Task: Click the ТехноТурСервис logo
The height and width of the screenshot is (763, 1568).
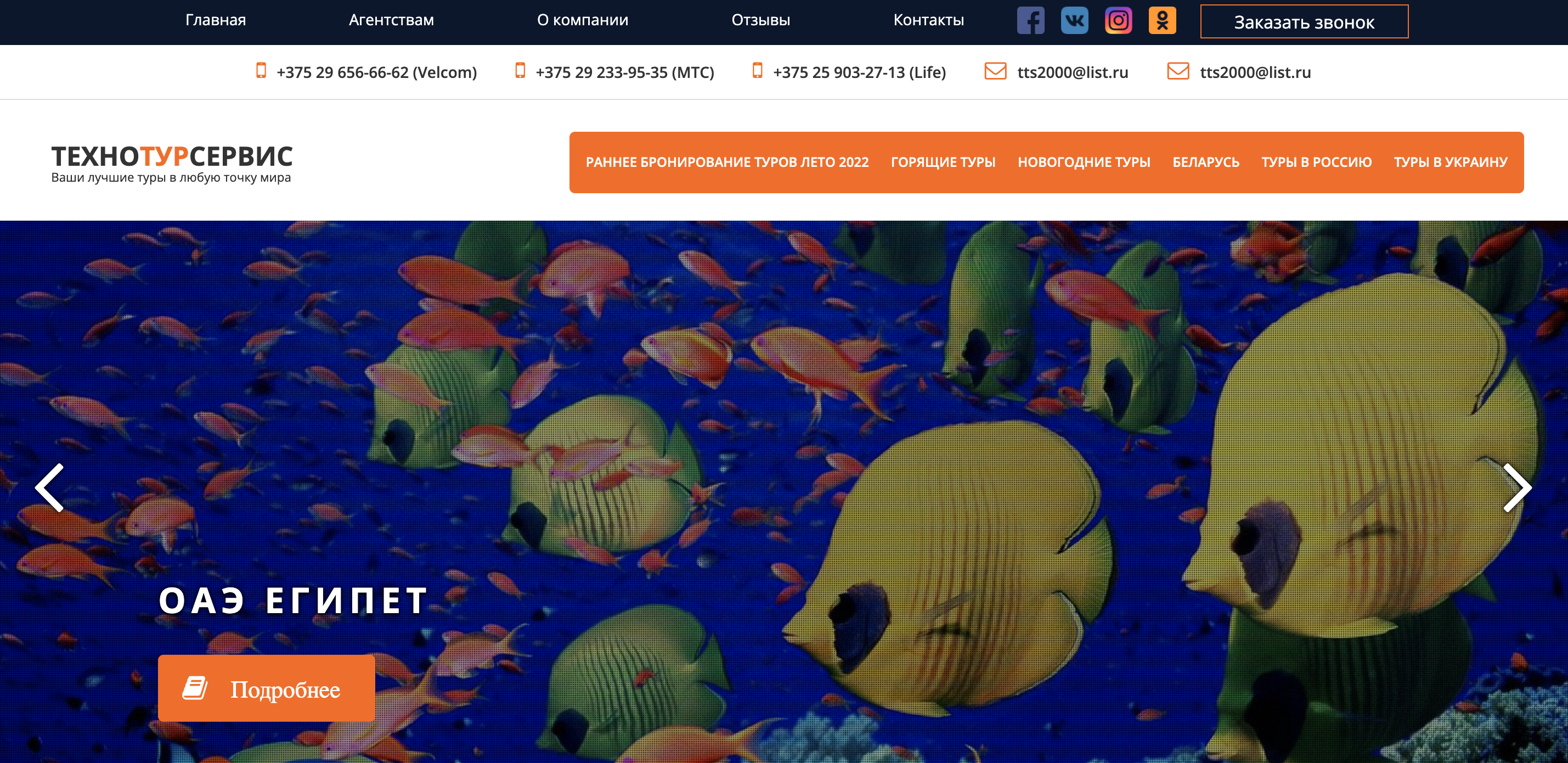Action: pyautogui.click(x=172, y=163)
